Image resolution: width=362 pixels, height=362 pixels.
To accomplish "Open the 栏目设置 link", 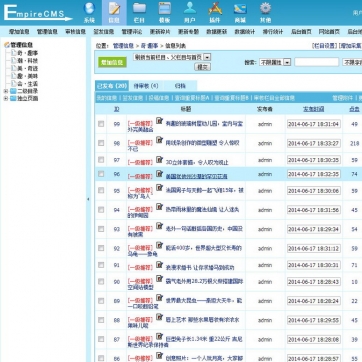I will (325, 46).
